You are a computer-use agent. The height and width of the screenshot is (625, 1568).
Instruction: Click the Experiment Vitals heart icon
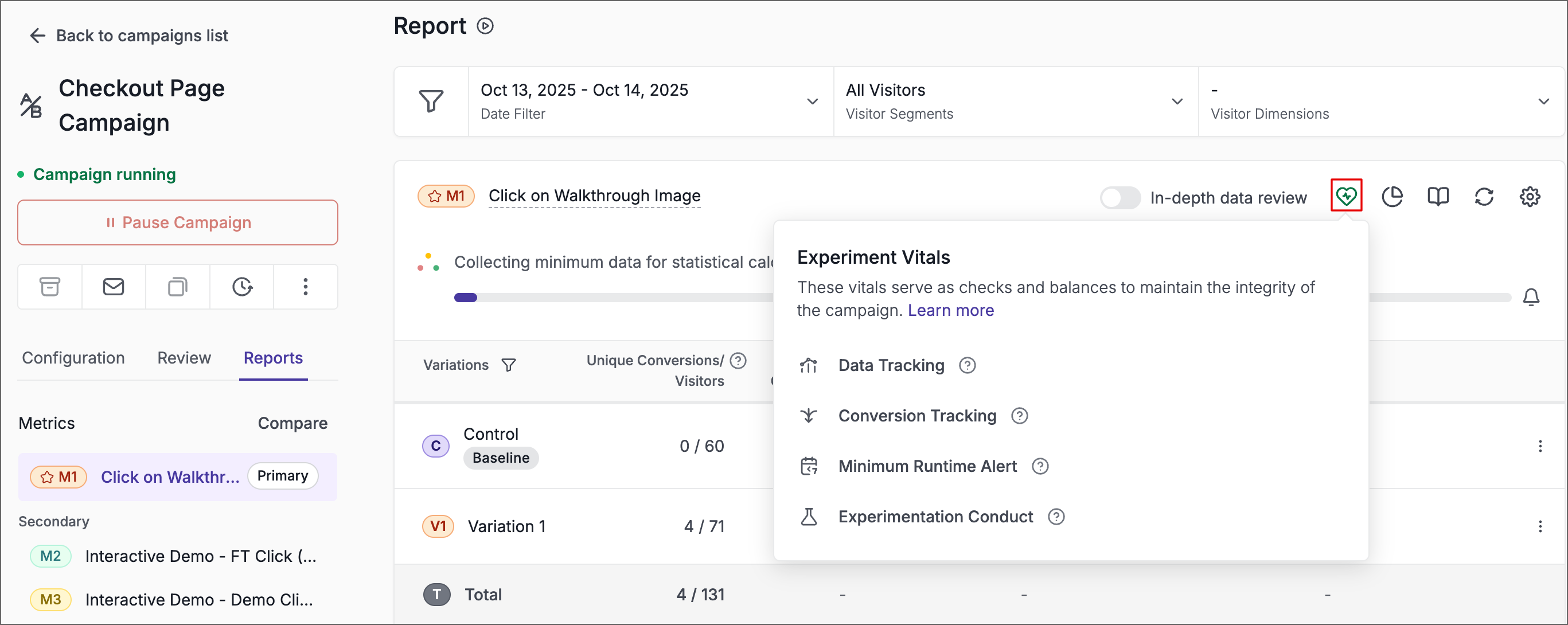tap(1346, 196)
